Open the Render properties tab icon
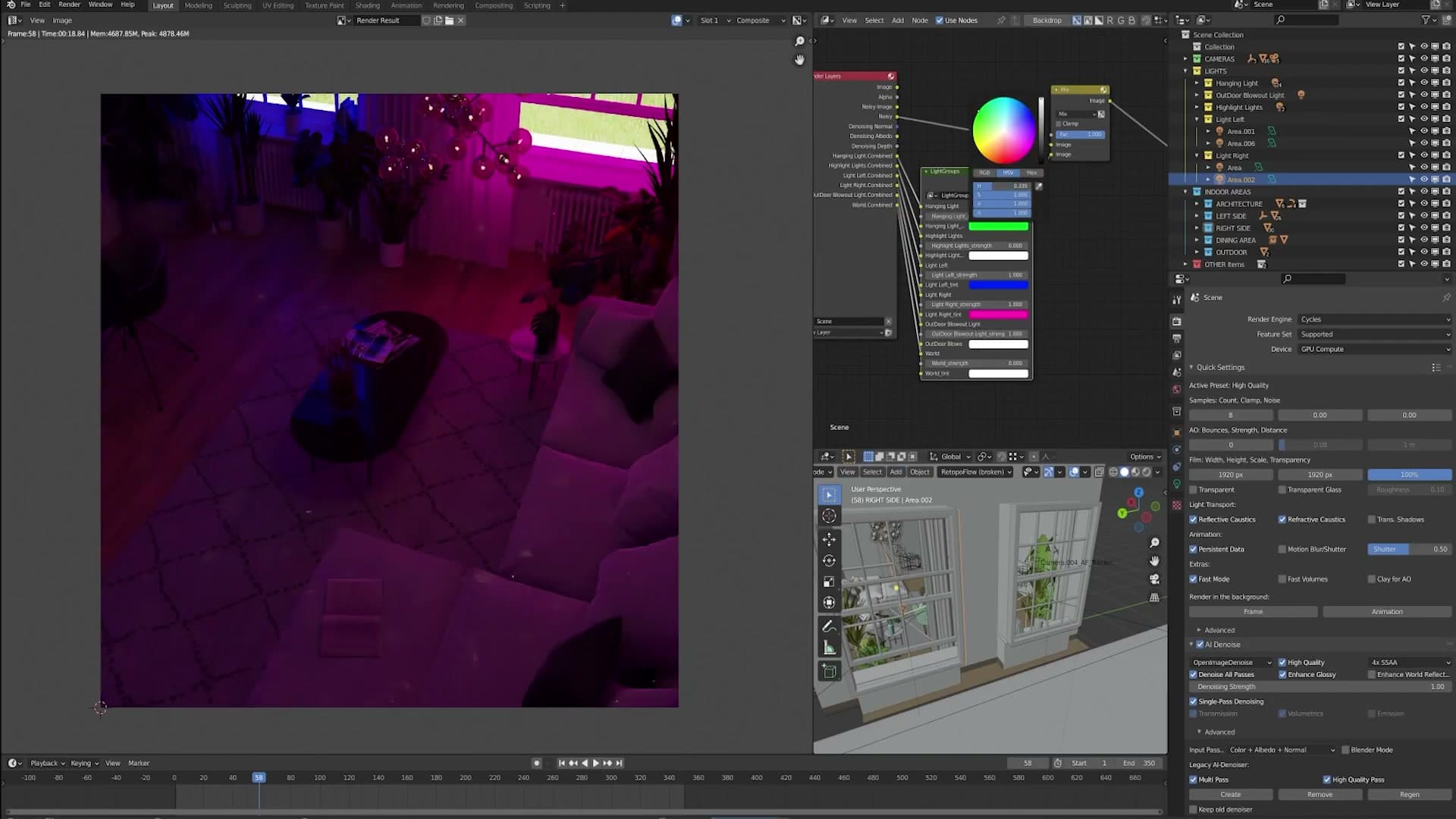This screenshot has height=819, width=1456. coord(1176,322)
